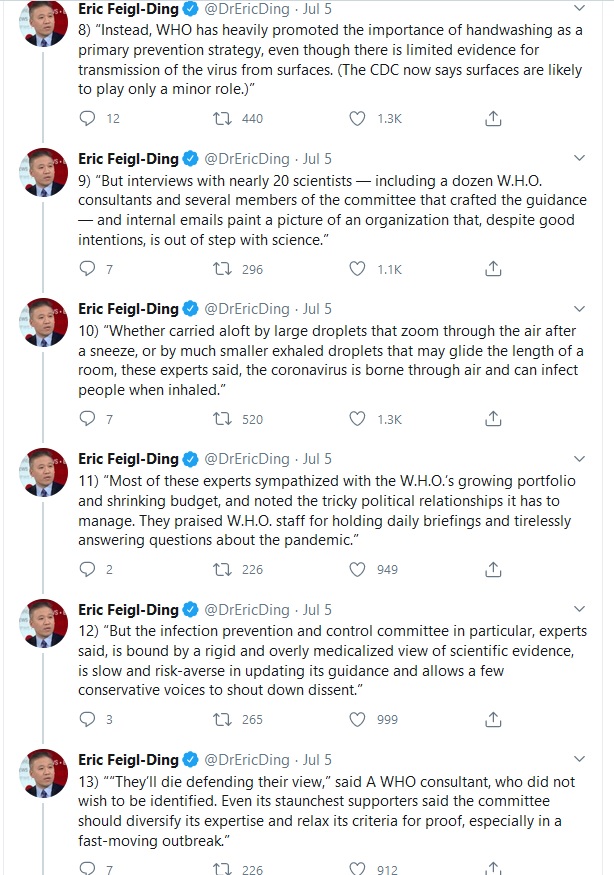
Task: Share tweet 9 about W.H.O. interviews
Action: pyautogui.click(x=492, y=269)
